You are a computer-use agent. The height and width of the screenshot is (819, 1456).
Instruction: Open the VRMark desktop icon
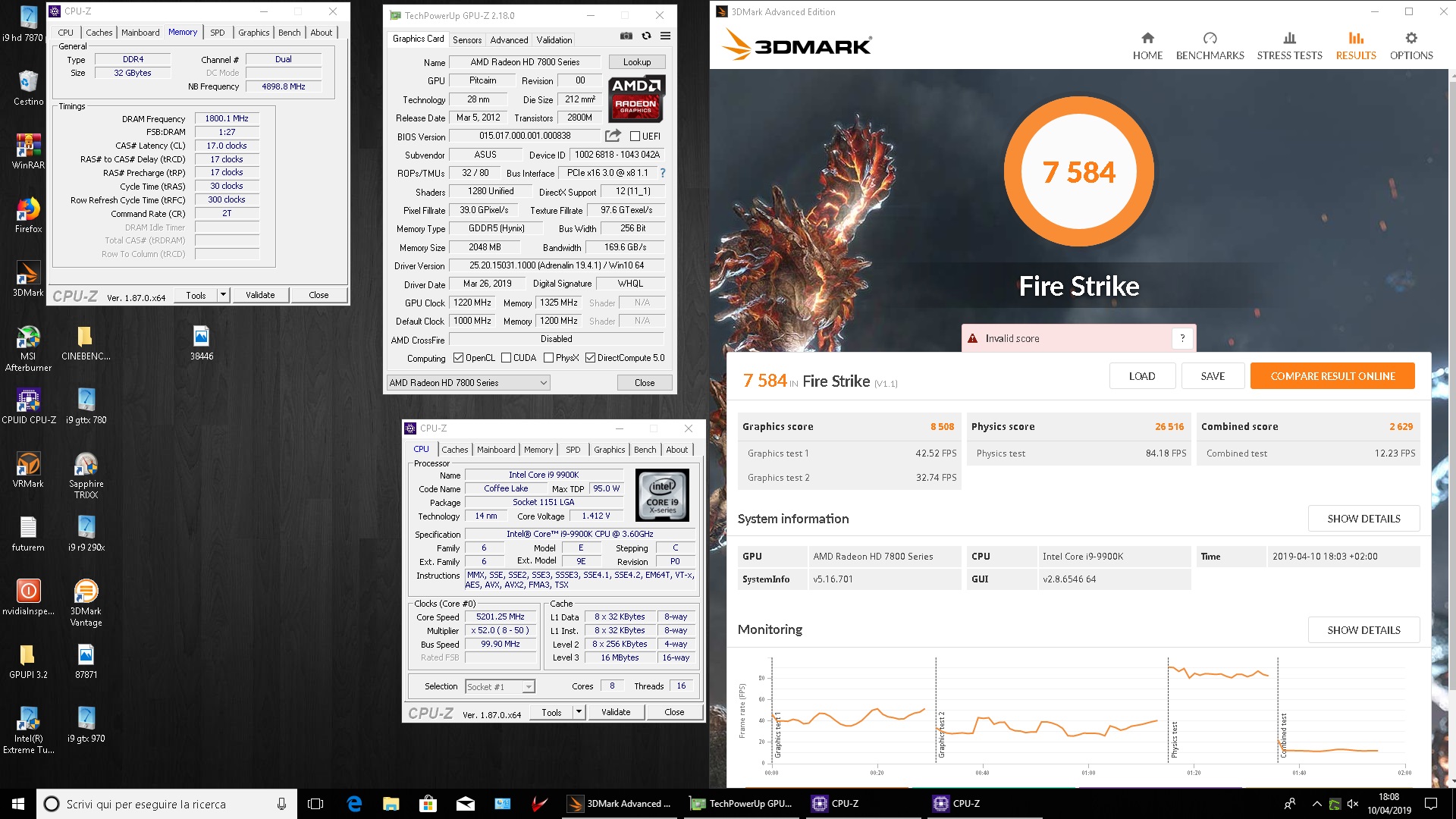pyautogui.click(x=28, y=470)
